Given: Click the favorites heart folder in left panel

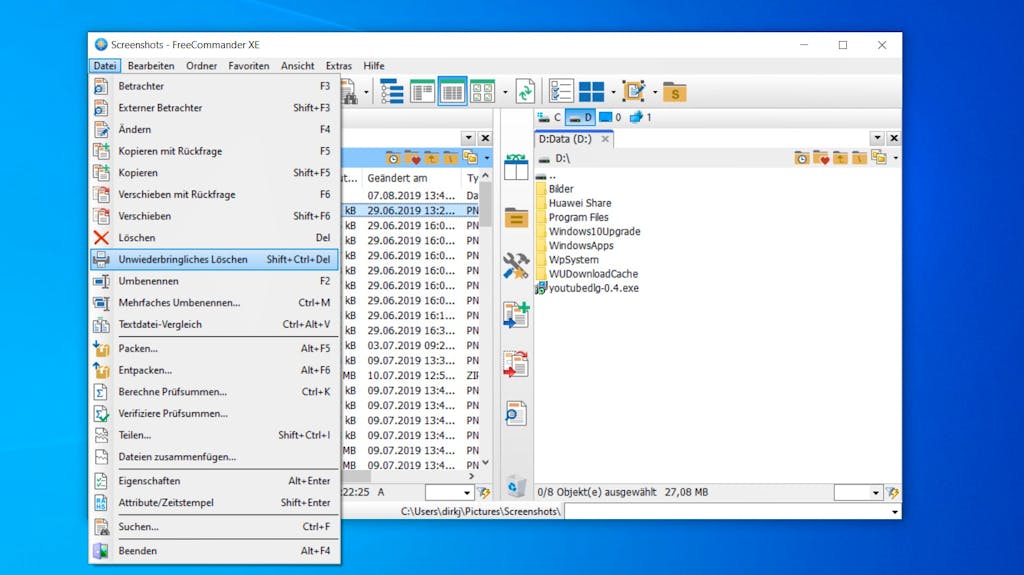Looking at the screenshot, I should click(412, 158).
